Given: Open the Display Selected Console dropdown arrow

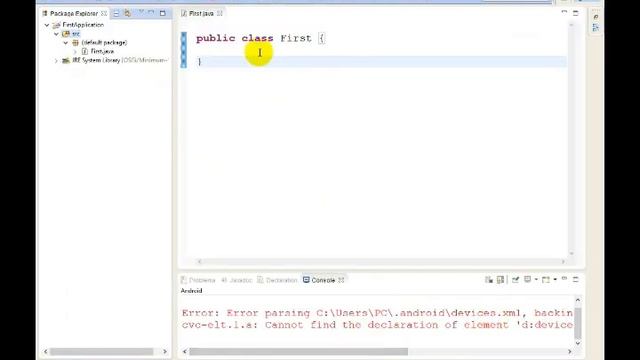Looking at the screenshot, I should [536, 280].
